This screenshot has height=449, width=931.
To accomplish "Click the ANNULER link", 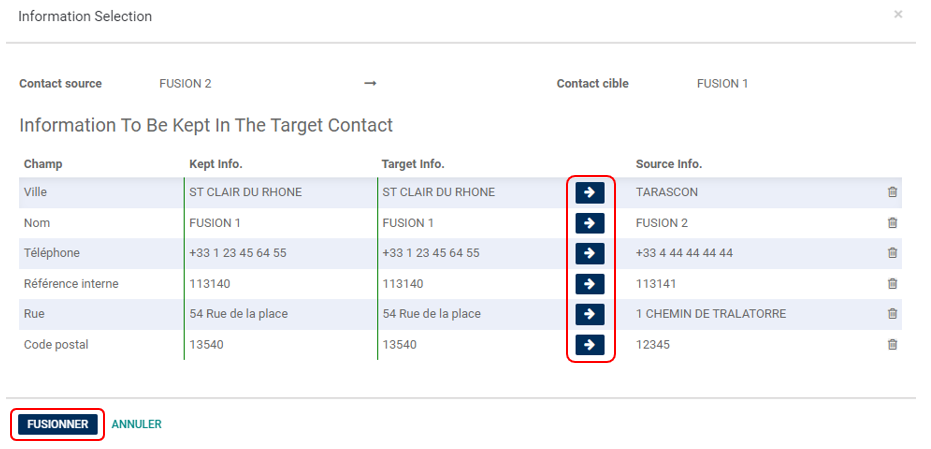I will 136,424.
